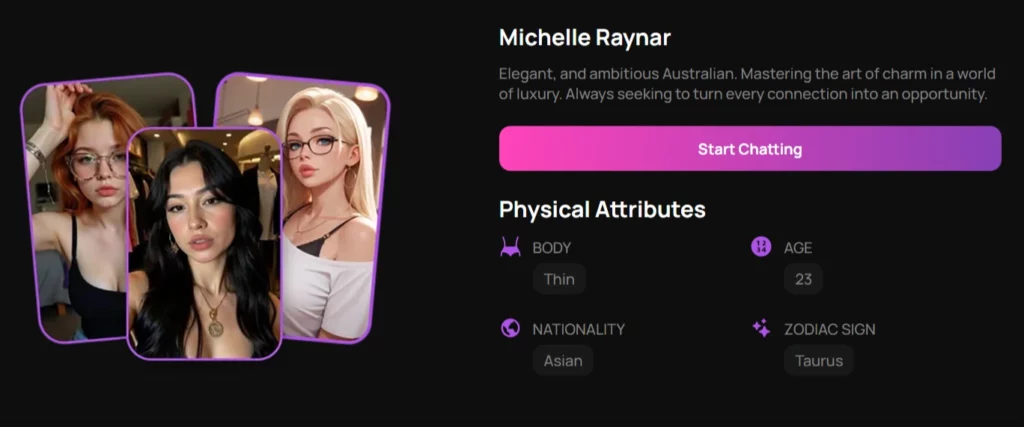
Task: Select the Thin body chip
Action: pyautogui.click(x=559, y=279)
